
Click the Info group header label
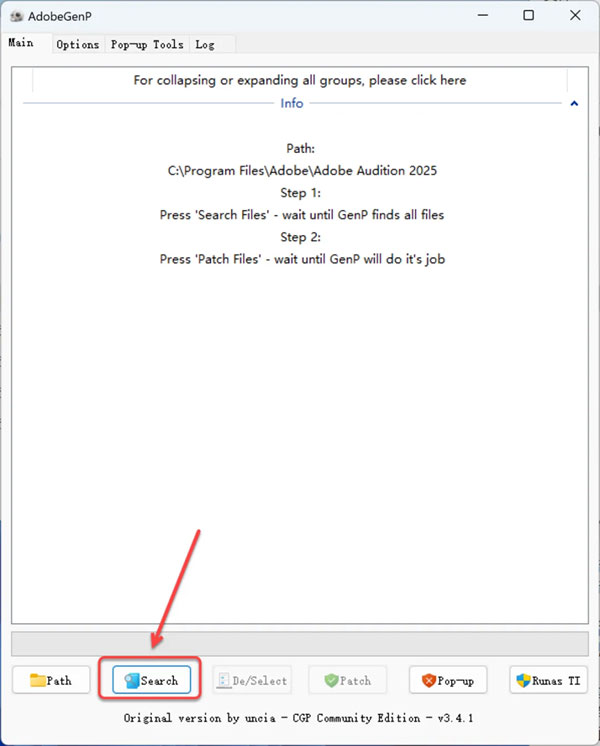(x=292, y=103)
